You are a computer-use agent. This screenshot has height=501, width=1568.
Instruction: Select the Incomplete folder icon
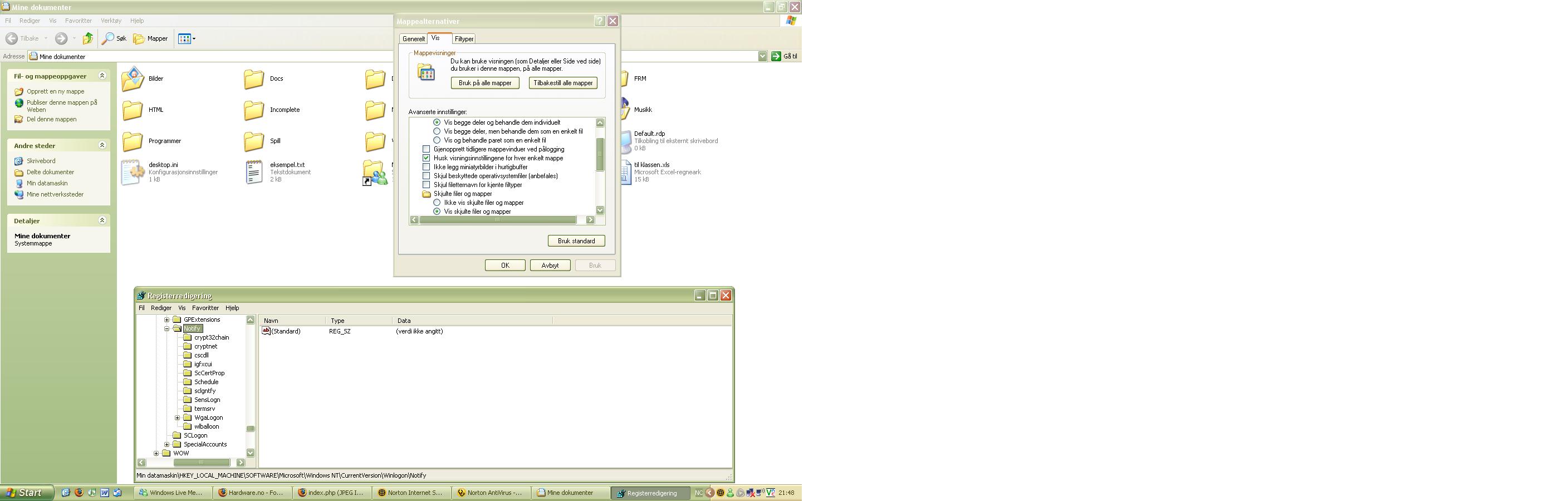click(254, 110)
